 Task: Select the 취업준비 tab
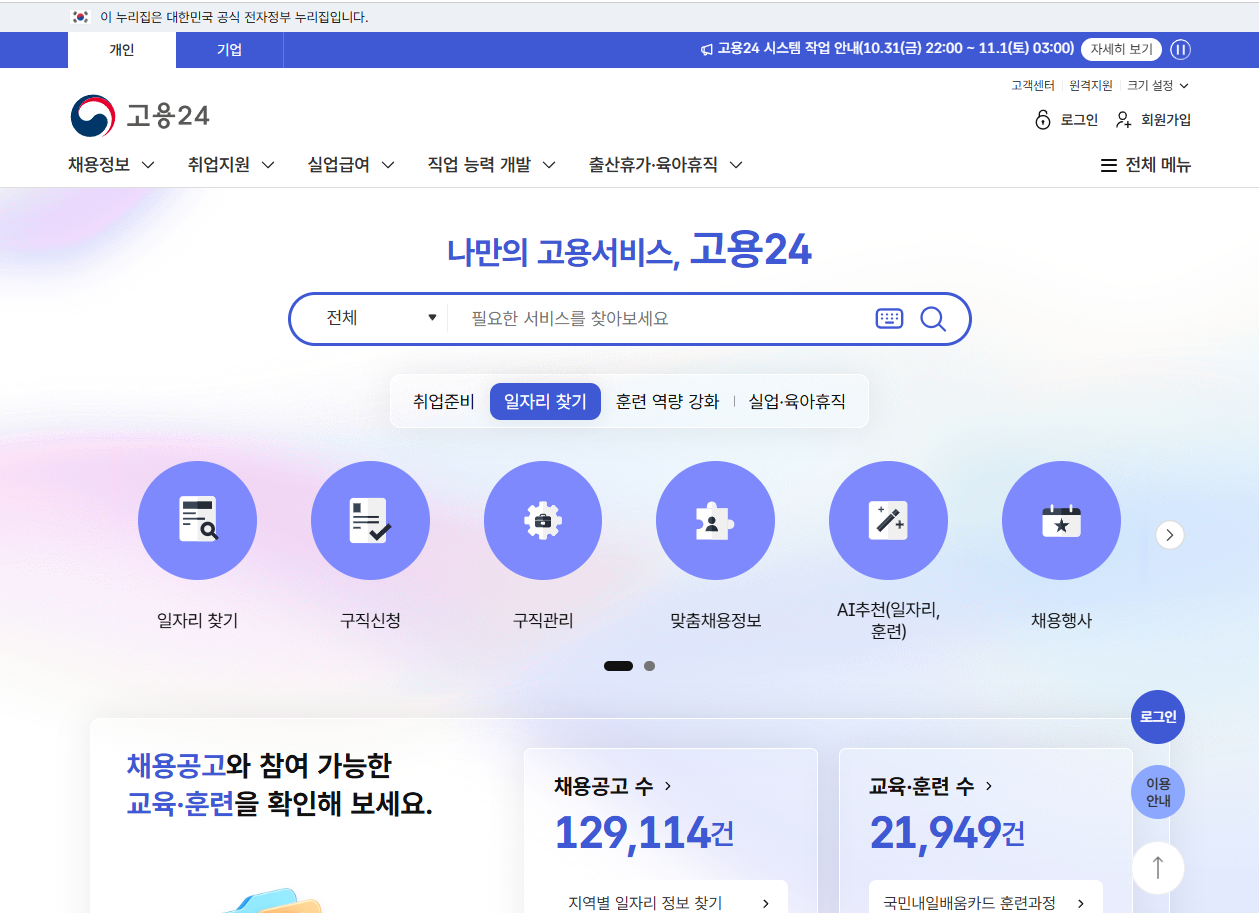pos(444,402)
